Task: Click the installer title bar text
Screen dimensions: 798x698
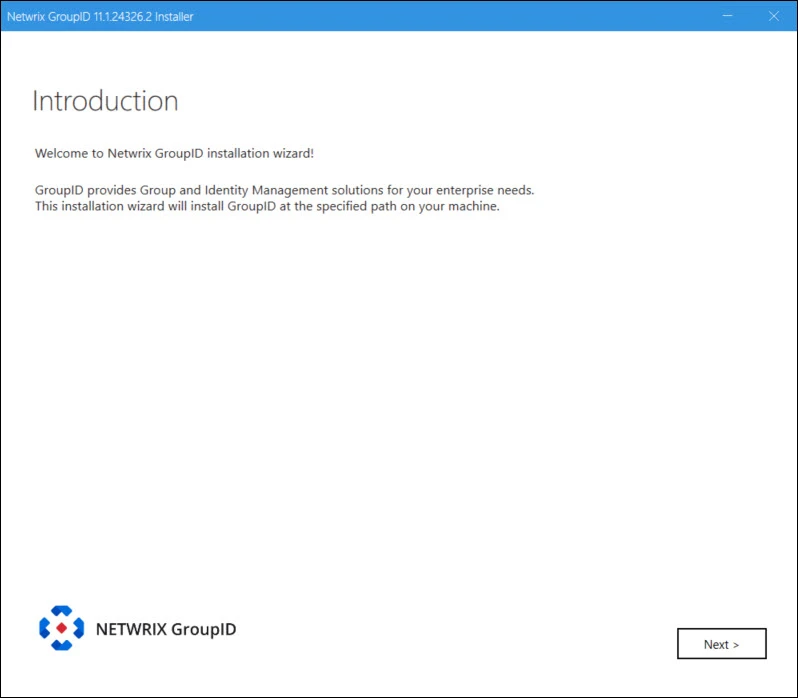Action: 100,16
